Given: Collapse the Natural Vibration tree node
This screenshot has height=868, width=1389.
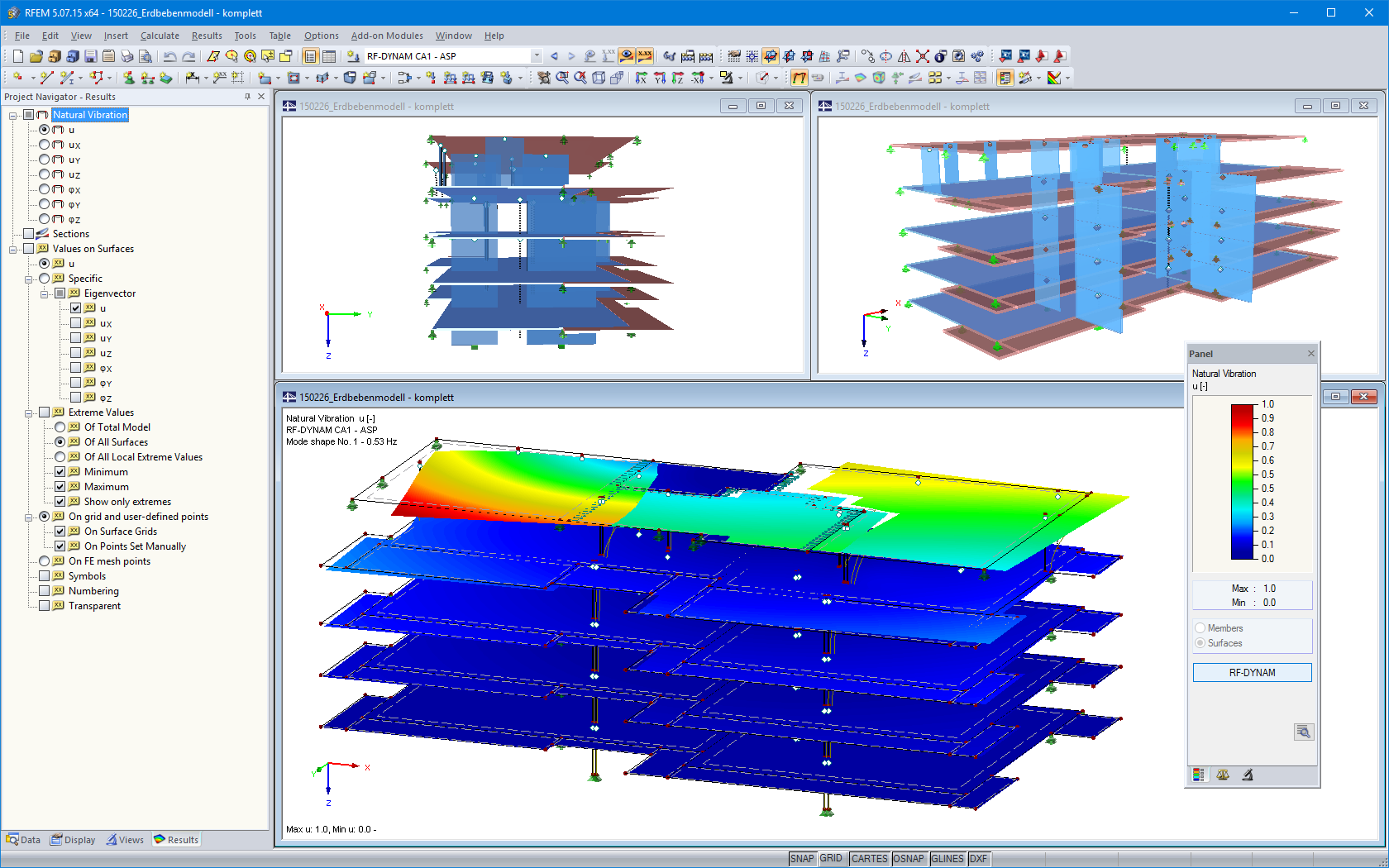Looking at the screenshot, I should tap(13, 114).
